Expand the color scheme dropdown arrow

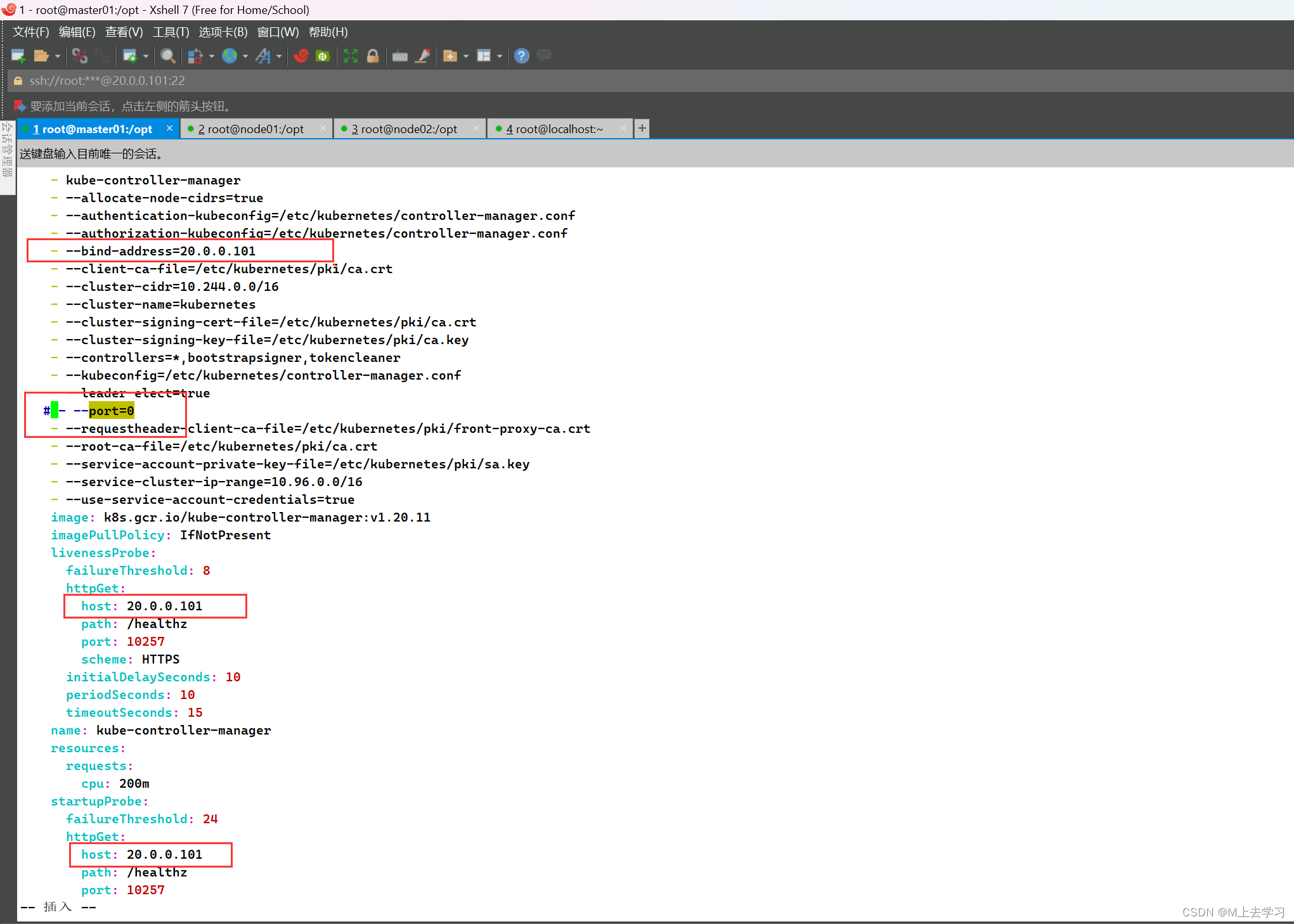click(212, 56)
